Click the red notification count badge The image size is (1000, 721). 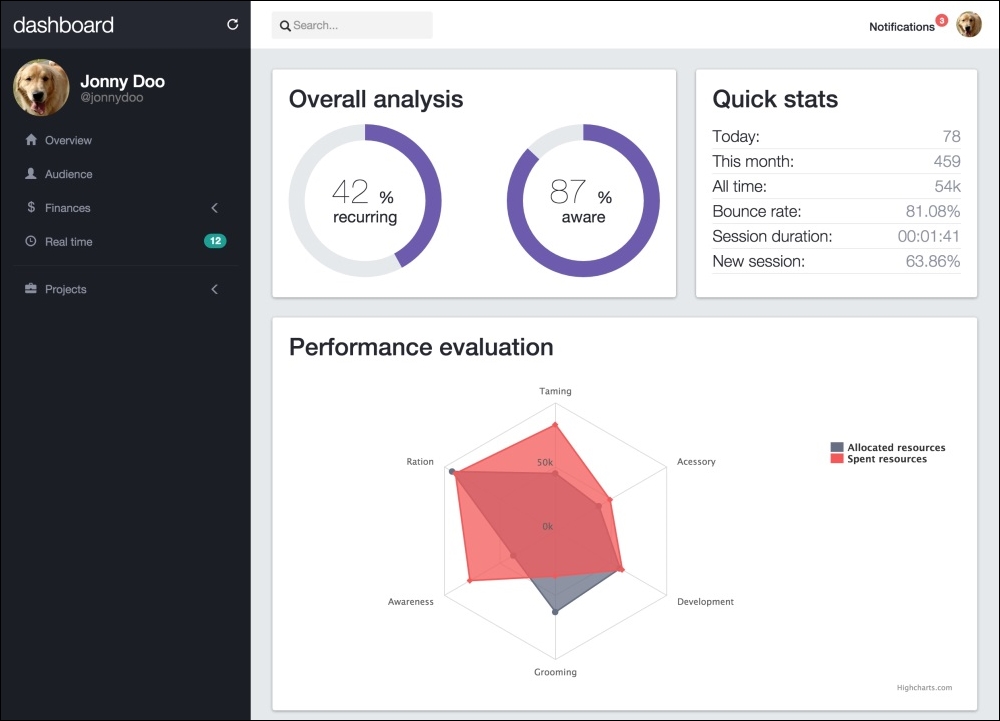pyautogui.click(x=941, y=20)
